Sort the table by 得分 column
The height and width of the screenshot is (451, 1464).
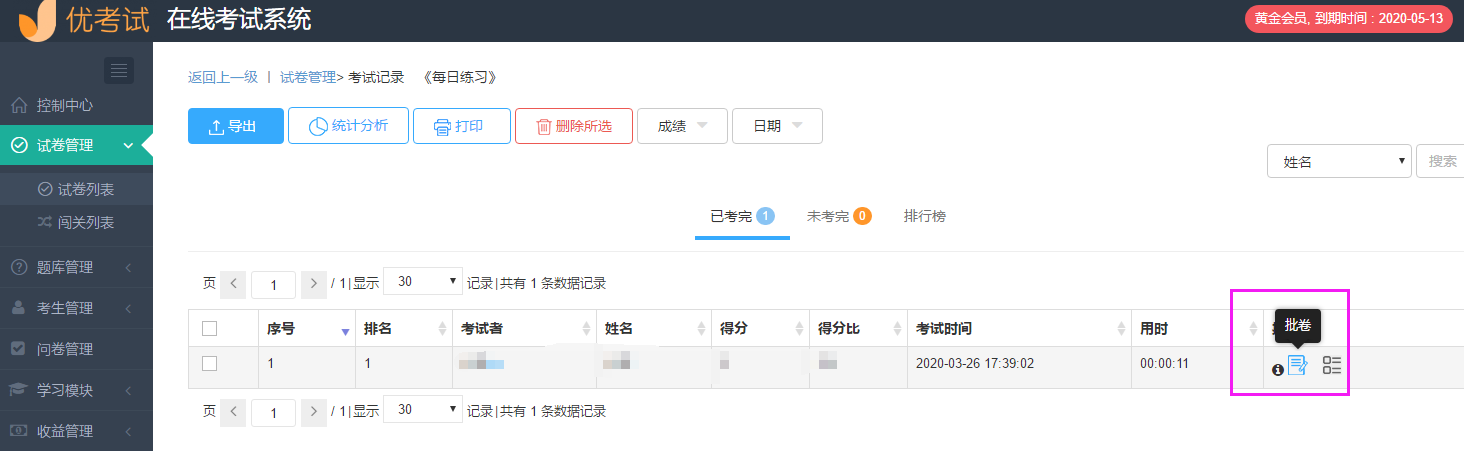click(x=757, y=329)
